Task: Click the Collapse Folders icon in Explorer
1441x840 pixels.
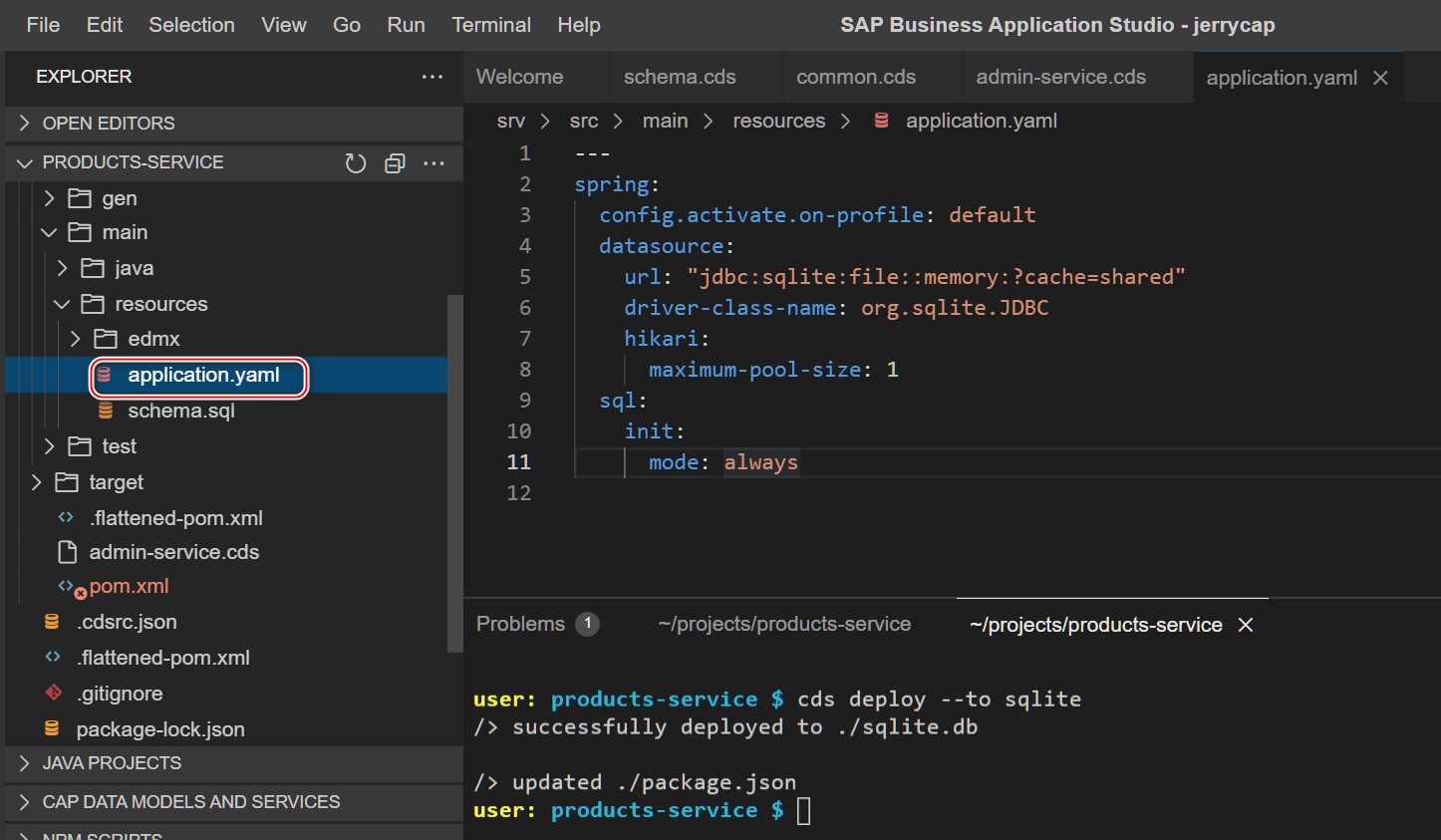Action: click(x=395, y=162)
